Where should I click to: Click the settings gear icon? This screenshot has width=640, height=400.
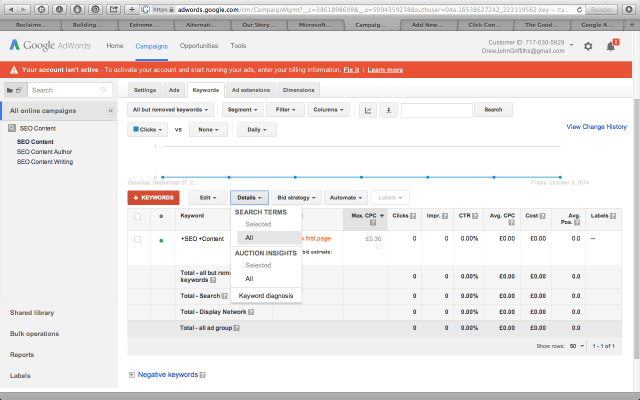(588, 46)
